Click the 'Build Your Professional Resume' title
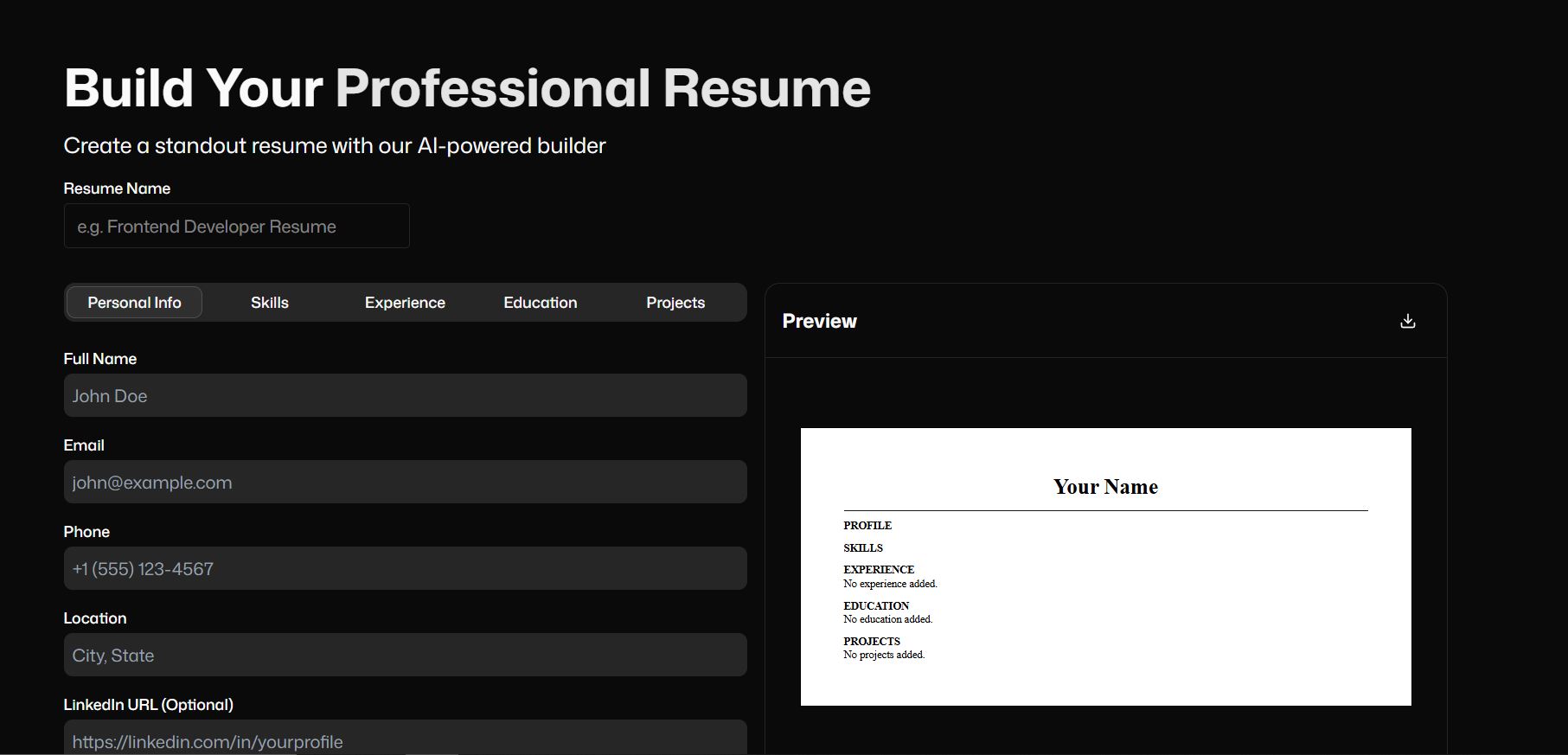1568x755 pixels. point(467,88)
